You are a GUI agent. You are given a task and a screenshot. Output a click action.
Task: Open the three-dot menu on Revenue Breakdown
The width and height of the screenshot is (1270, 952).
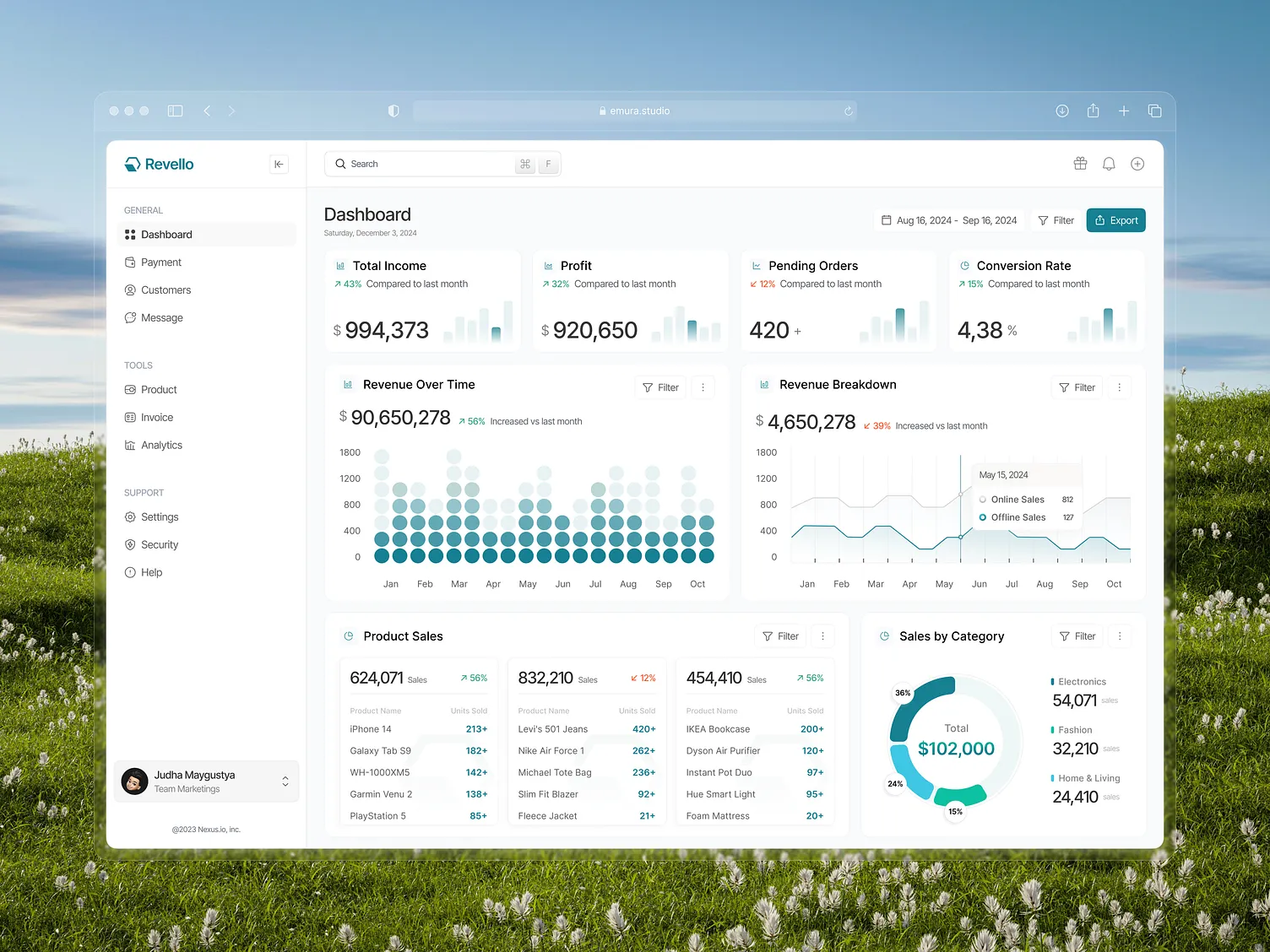(1120, 387)
